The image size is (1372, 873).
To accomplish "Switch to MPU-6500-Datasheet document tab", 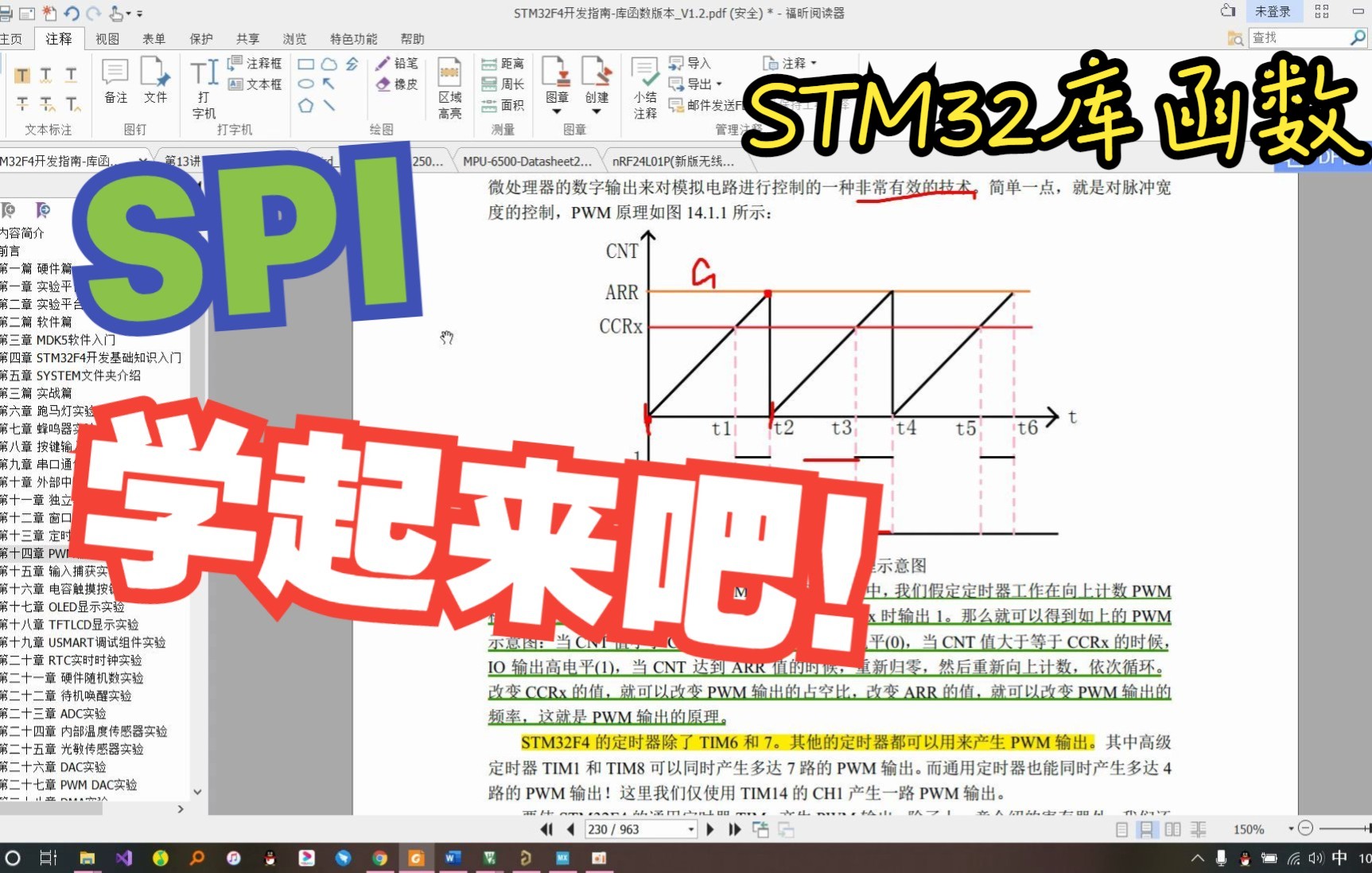I will tap(527, 162).
